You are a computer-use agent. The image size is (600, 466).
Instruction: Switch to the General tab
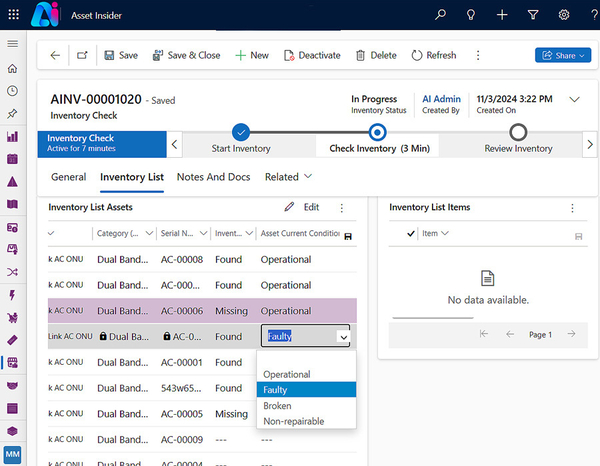[68, 177]
